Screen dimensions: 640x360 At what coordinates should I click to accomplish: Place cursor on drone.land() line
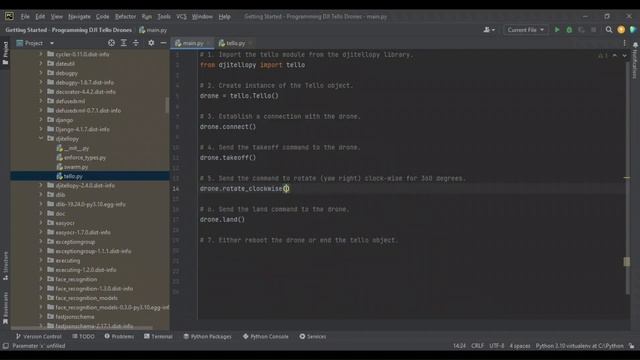coord(222,220)
